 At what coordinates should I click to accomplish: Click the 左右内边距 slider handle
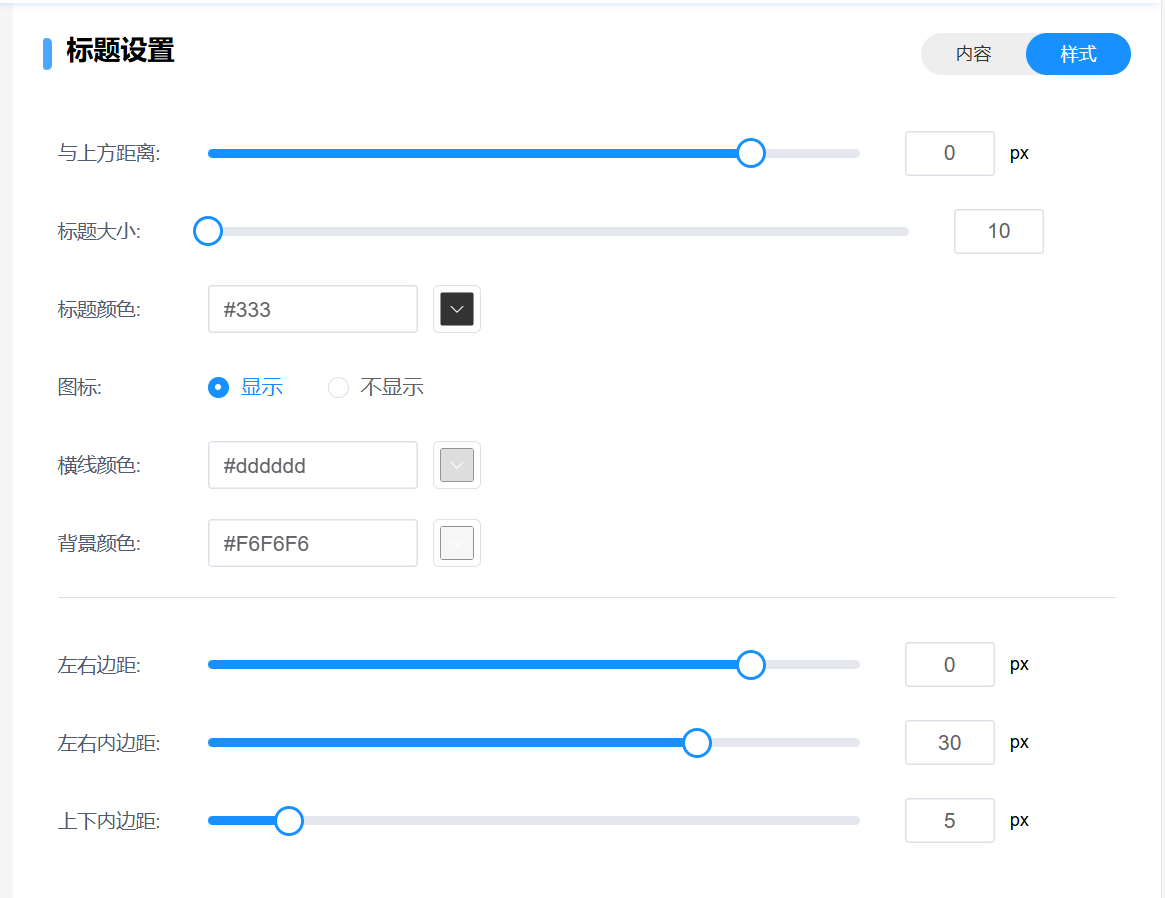(696, 743)
